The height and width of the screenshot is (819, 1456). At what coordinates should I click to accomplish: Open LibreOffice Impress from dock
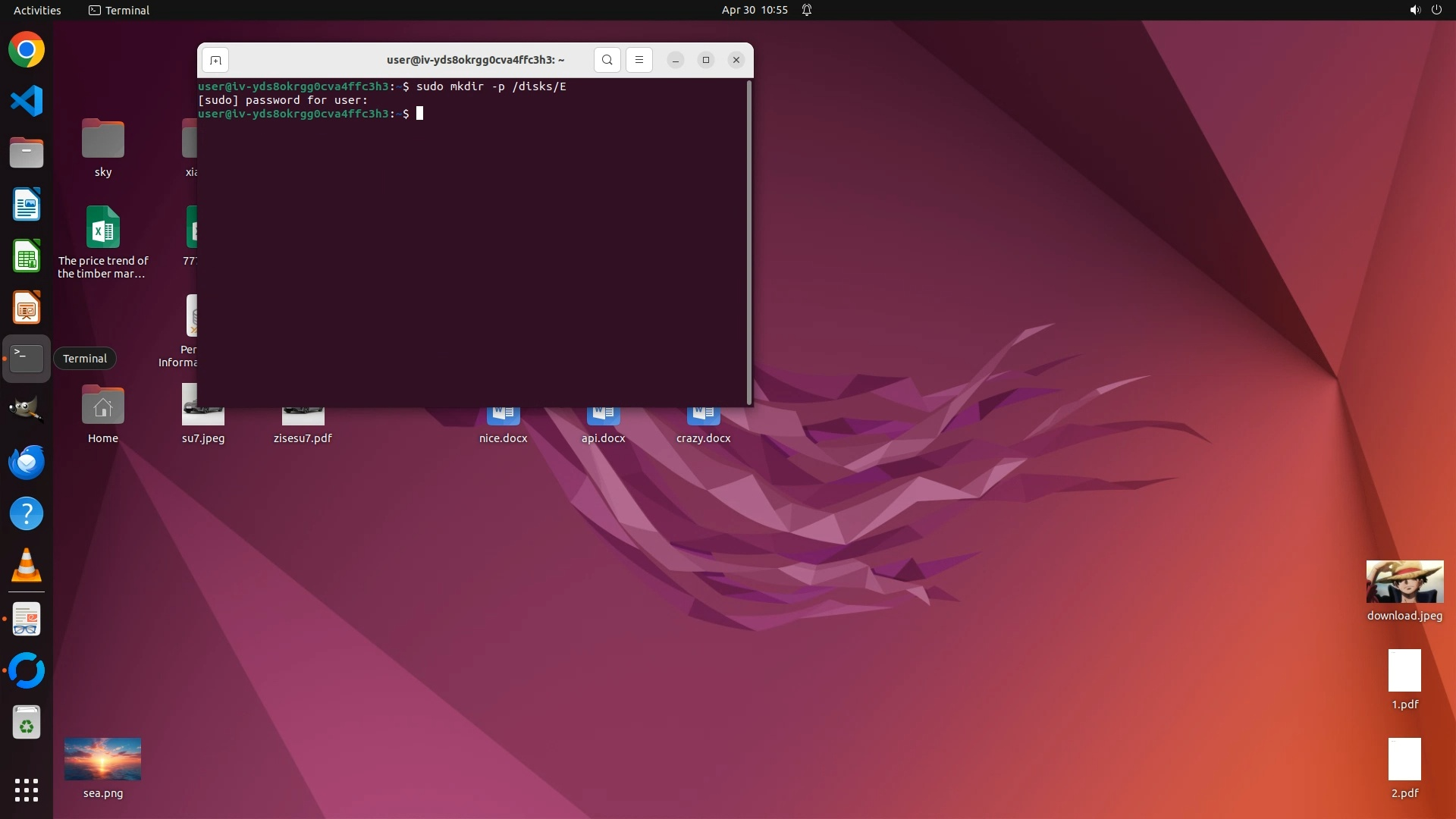pos(27,308)
